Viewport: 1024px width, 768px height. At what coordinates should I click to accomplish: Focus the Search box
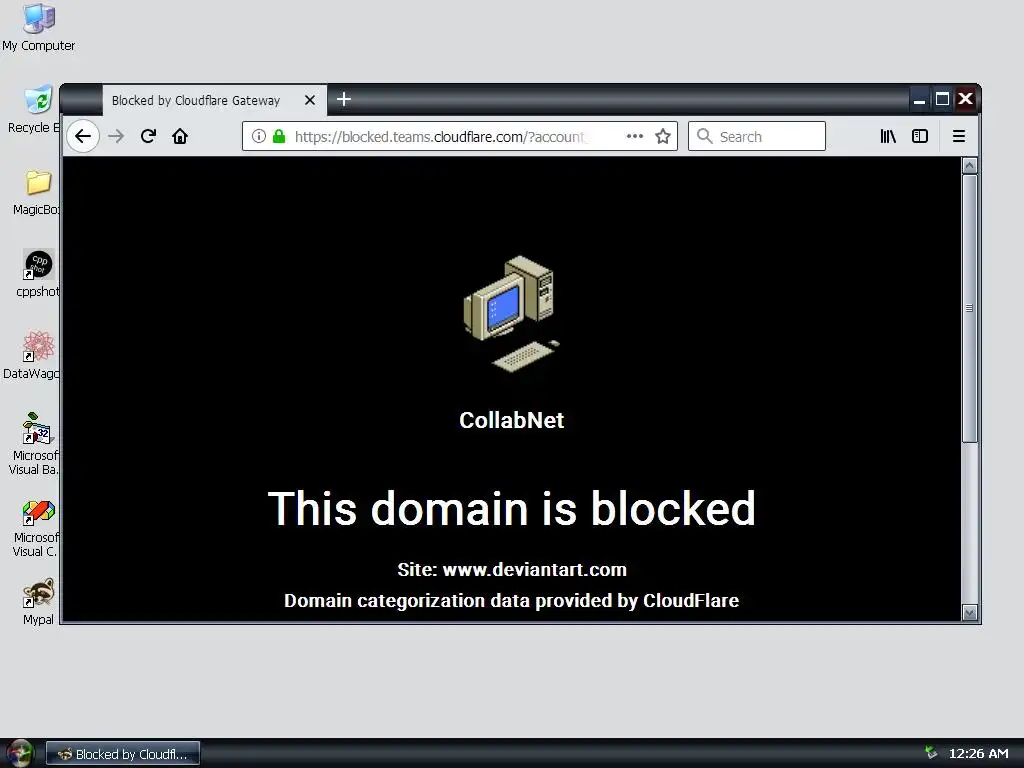coord(756,136)
